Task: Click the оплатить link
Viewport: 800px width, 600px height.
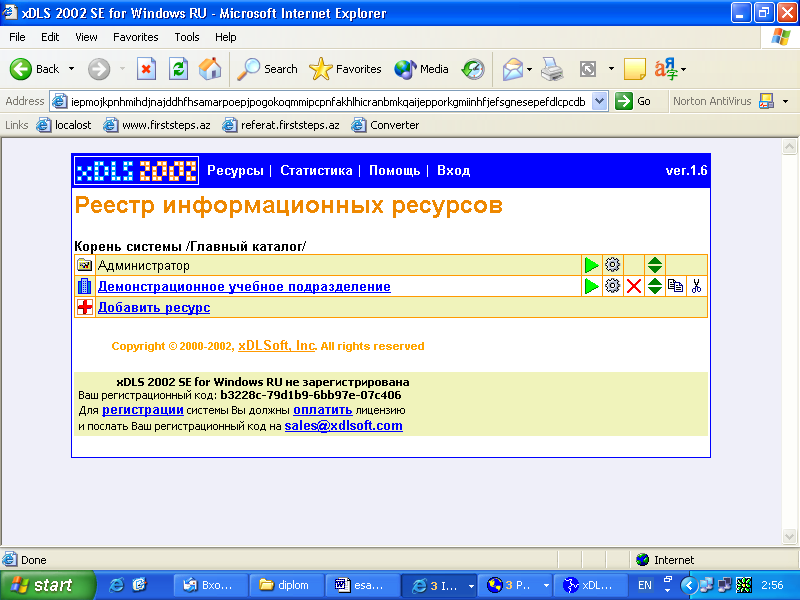Action: tap(322, 410)
